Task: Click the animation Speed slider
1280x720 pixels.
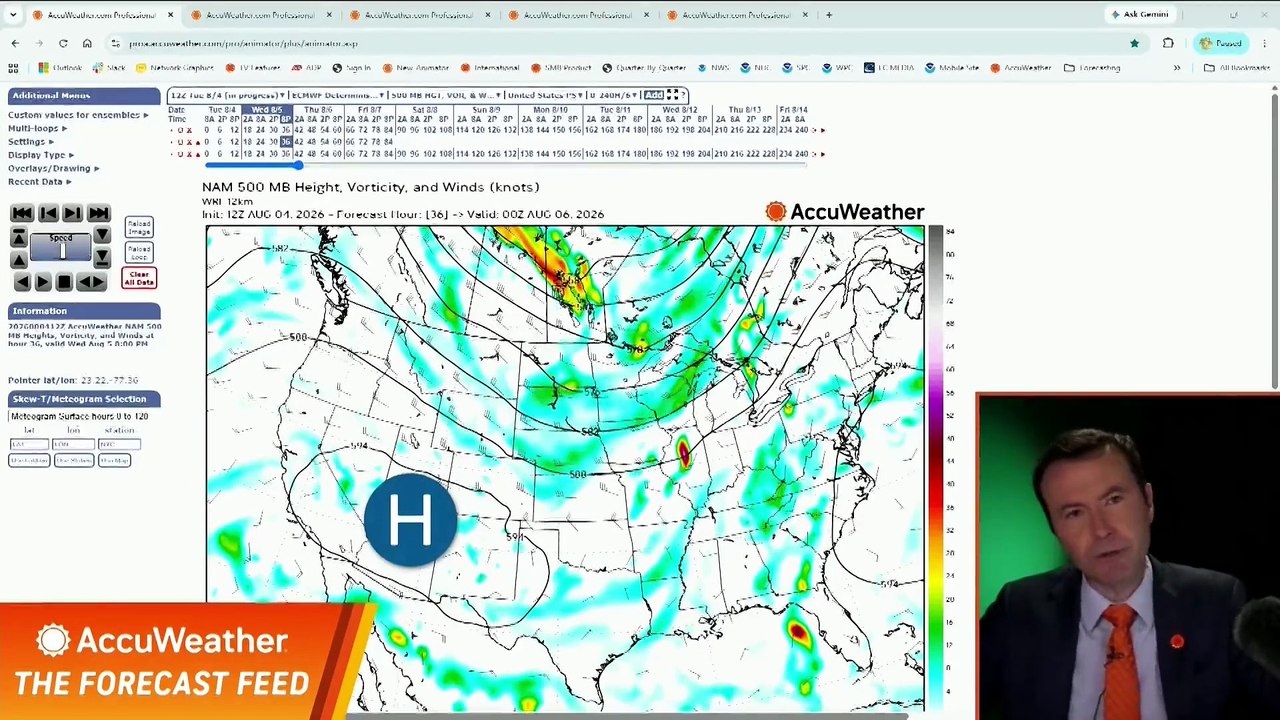Action: (x=61, y=247)
